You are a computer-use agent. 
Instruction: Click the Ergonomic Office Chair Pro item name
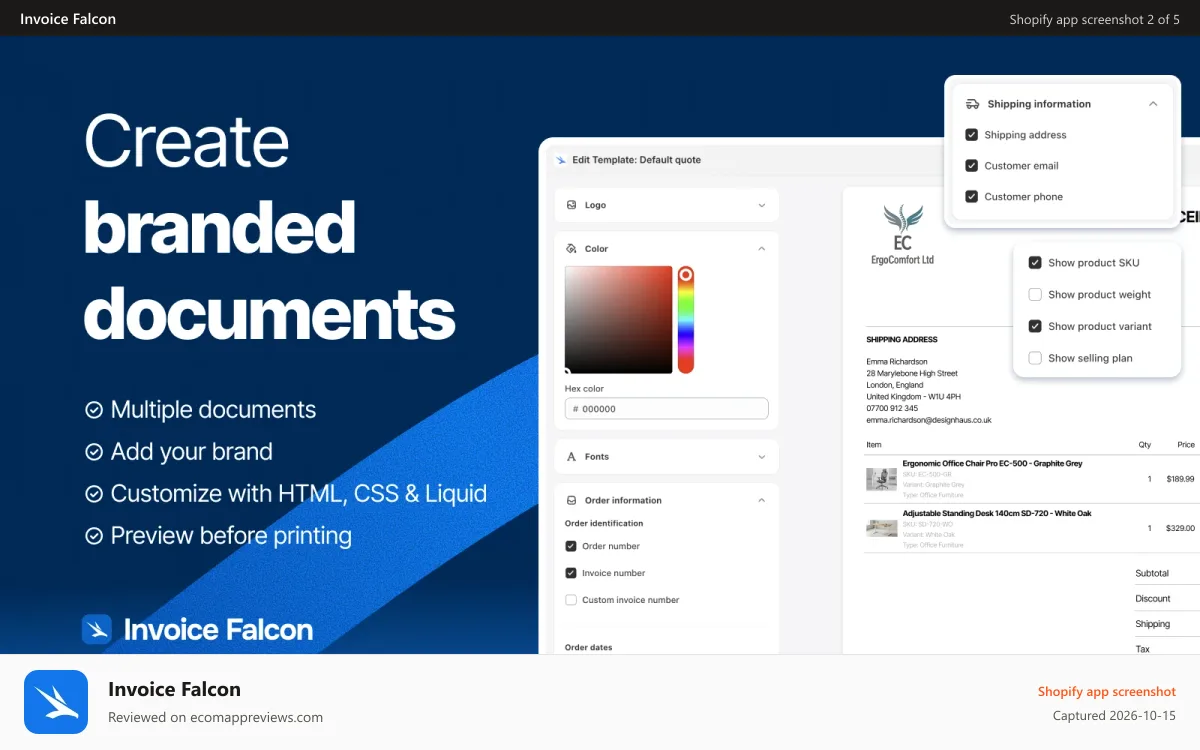(x=992, y=464)
